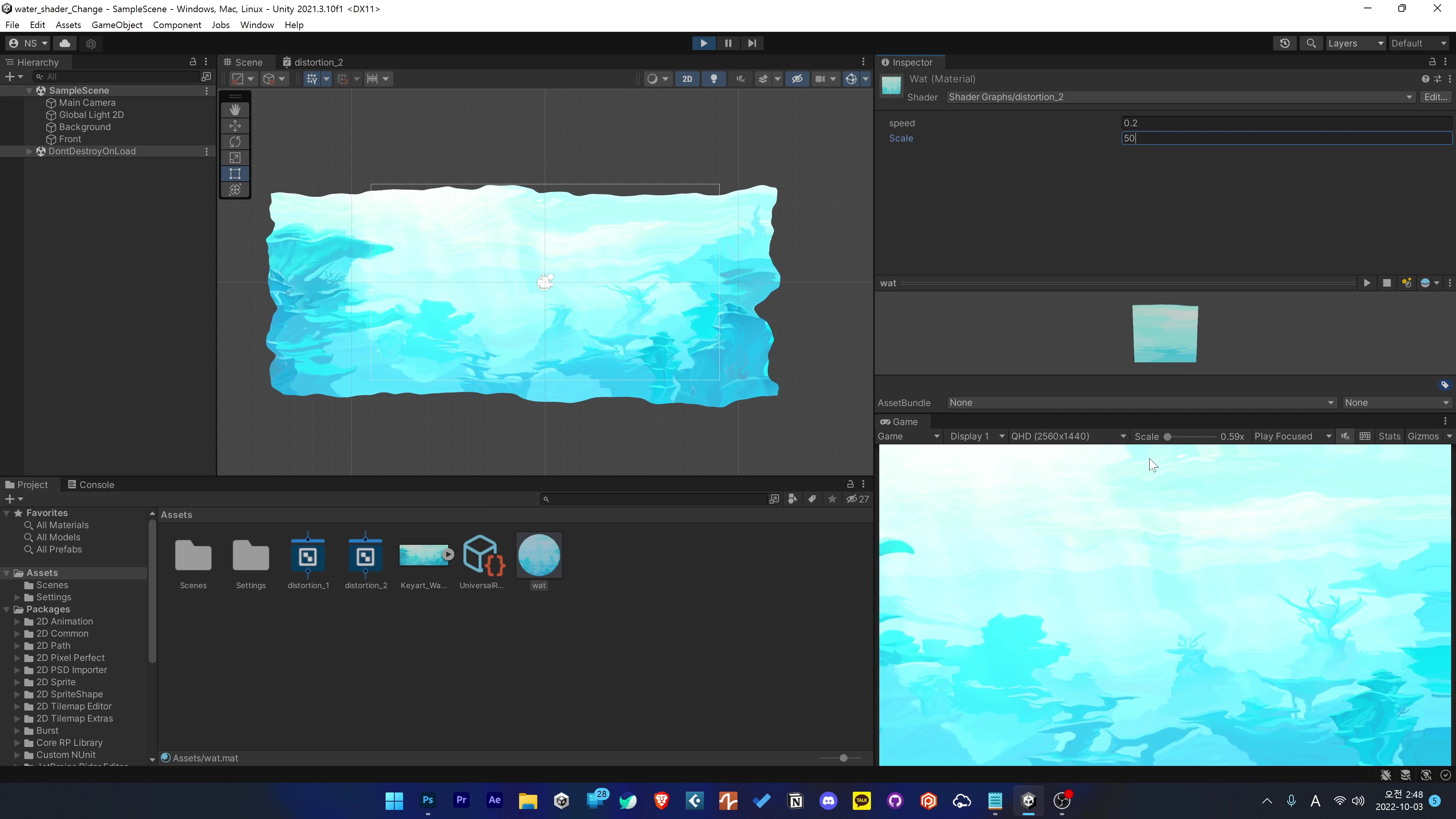
Task: Toggle 2D scene view mode
Action: tap(687, 78)
